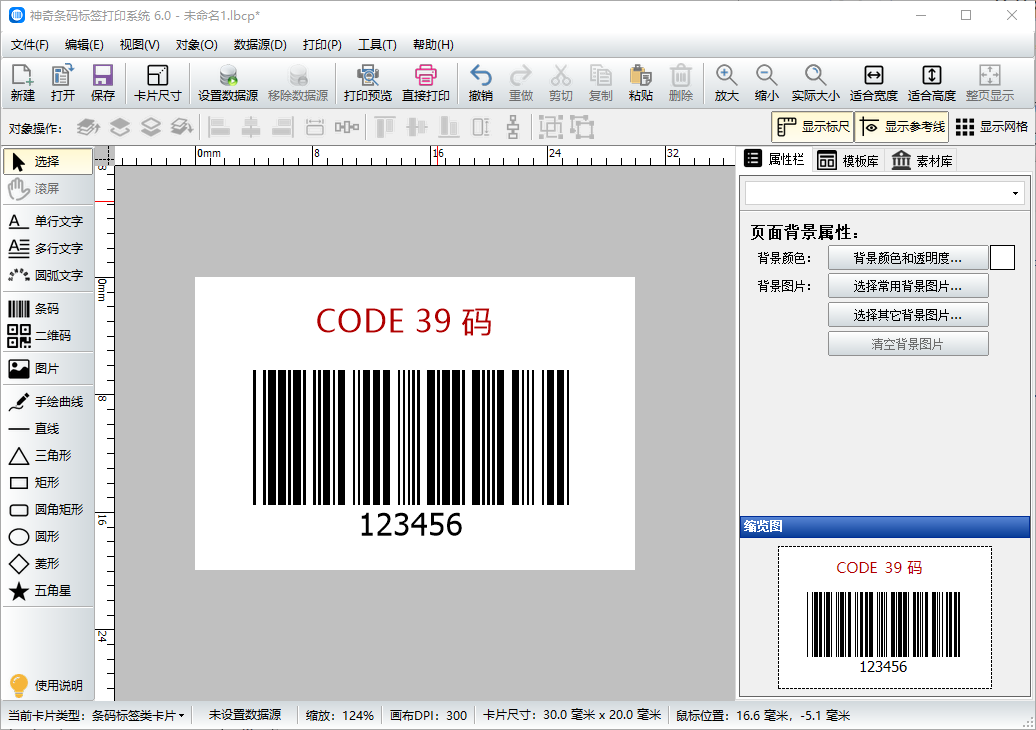Switch to the 模板库 tab

(848, 161)
